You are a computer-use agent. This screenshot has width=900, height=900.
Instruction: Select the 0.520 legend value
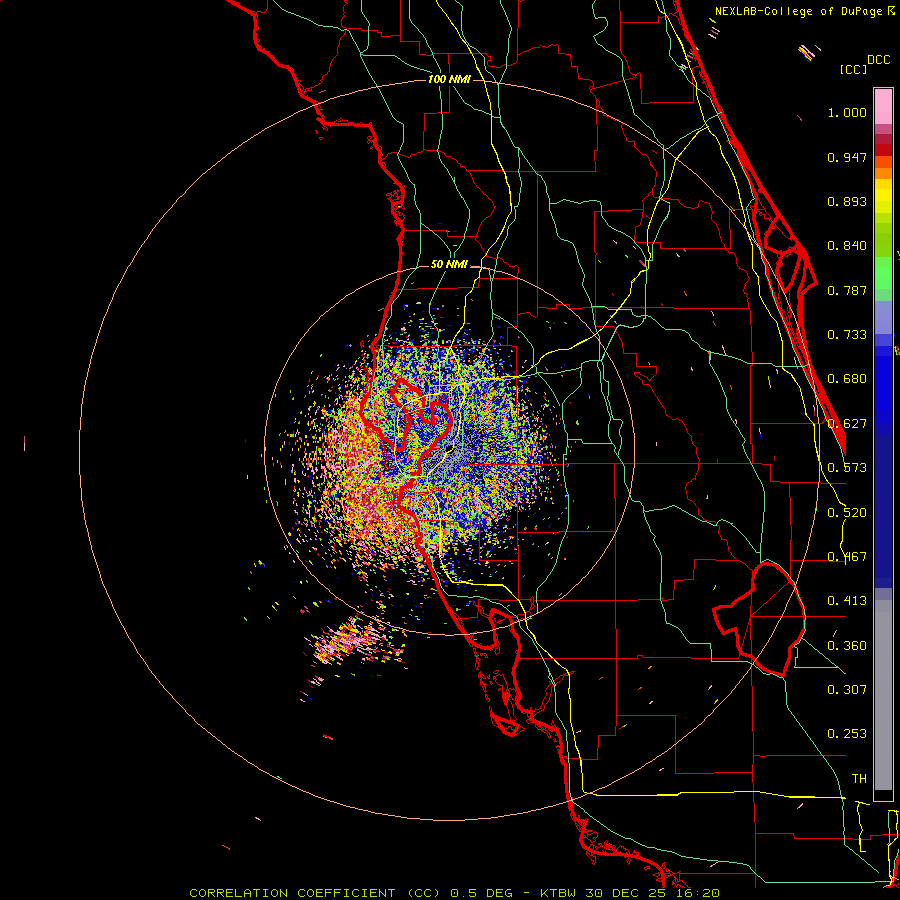(x=847, y=513)
